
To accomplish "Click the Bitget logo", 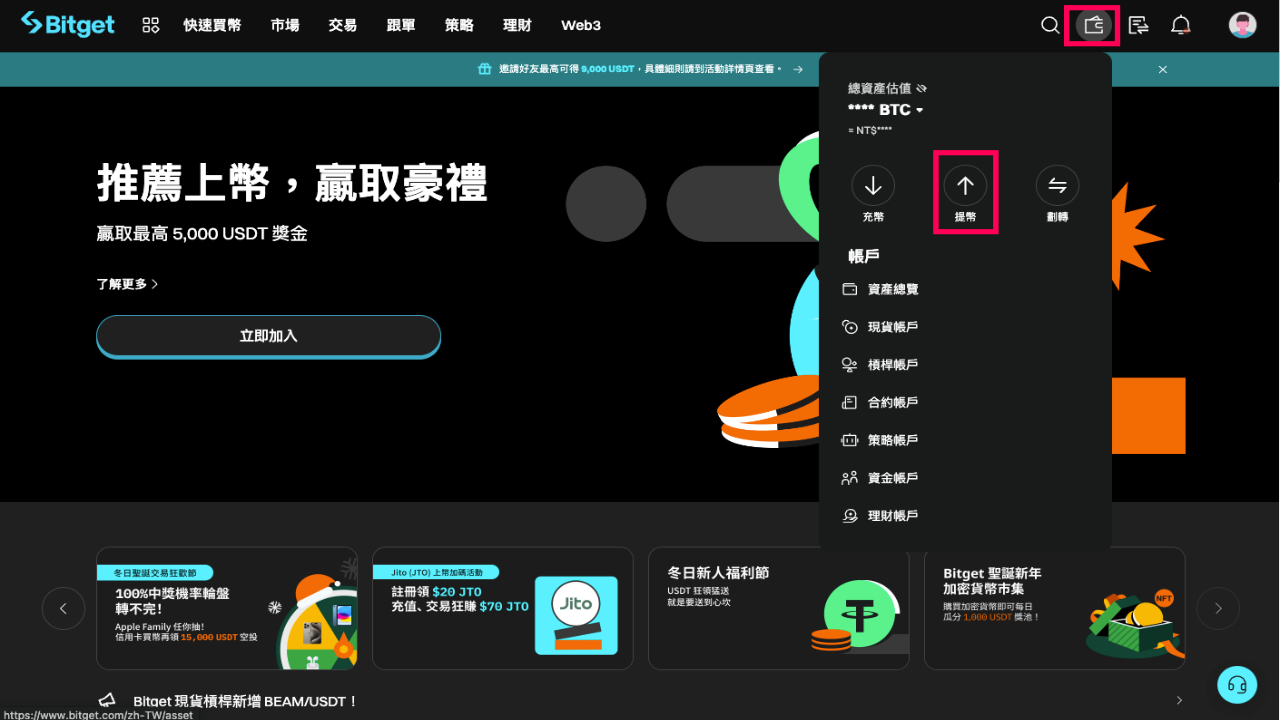I will [66, 25].
